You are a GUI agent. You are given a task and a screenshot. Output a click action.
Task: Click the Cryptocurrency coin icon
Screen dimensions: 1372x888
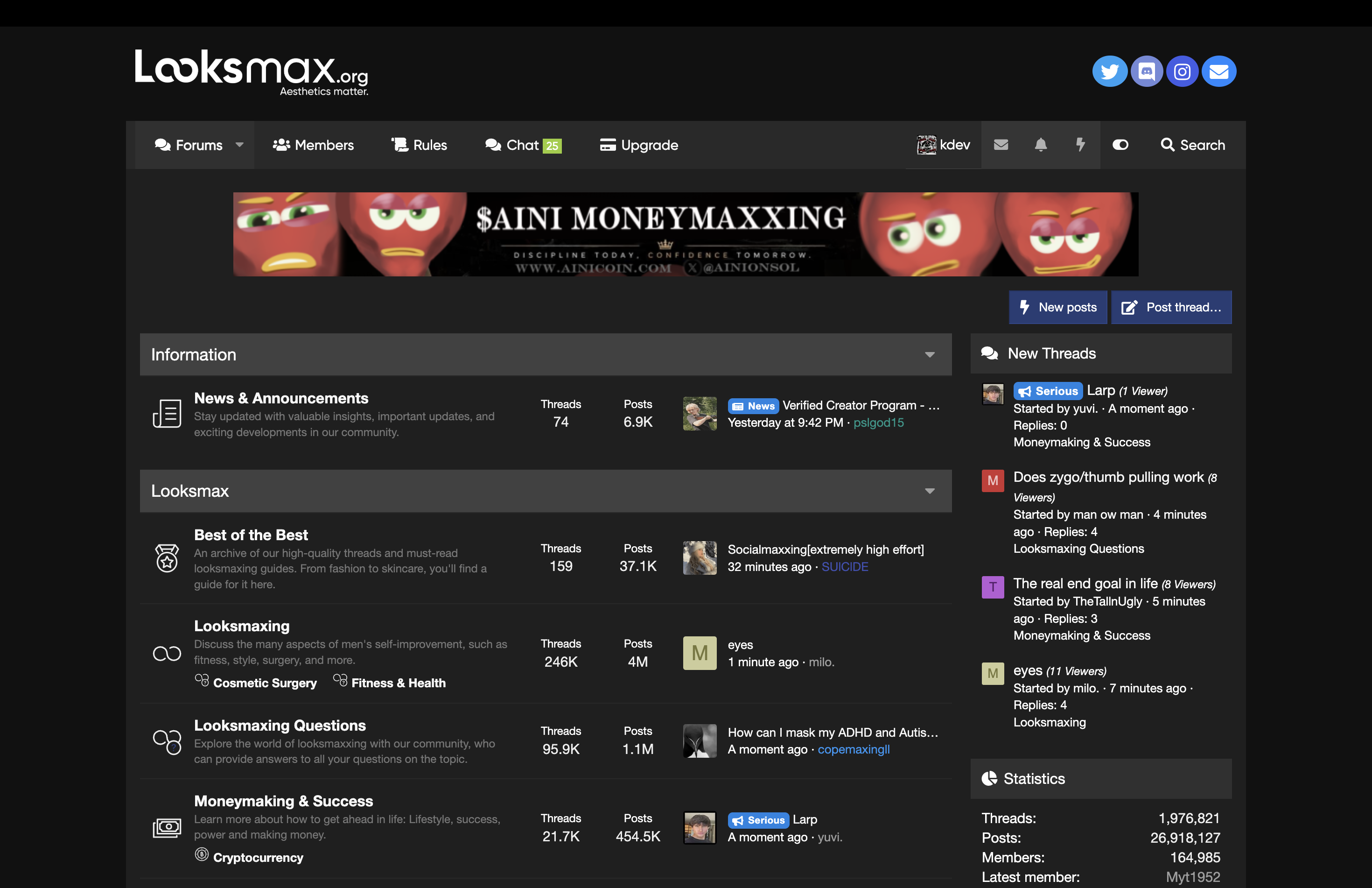(202, 854)
